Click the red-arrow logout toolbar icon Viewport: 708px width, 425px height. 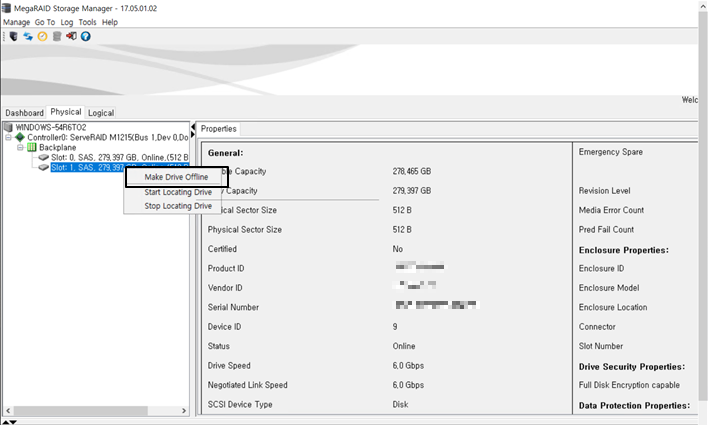pyautogui.click(x=71, y=36)
